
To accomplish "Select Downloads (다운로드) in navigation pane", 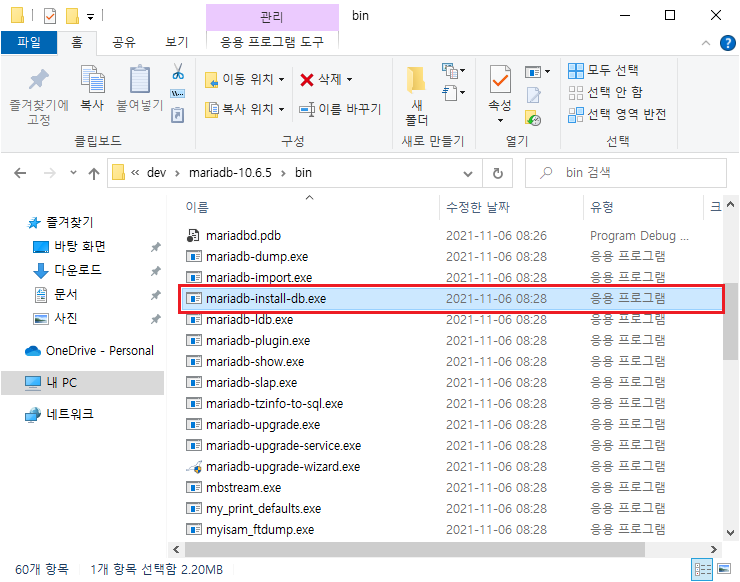I will coord(77,270).
